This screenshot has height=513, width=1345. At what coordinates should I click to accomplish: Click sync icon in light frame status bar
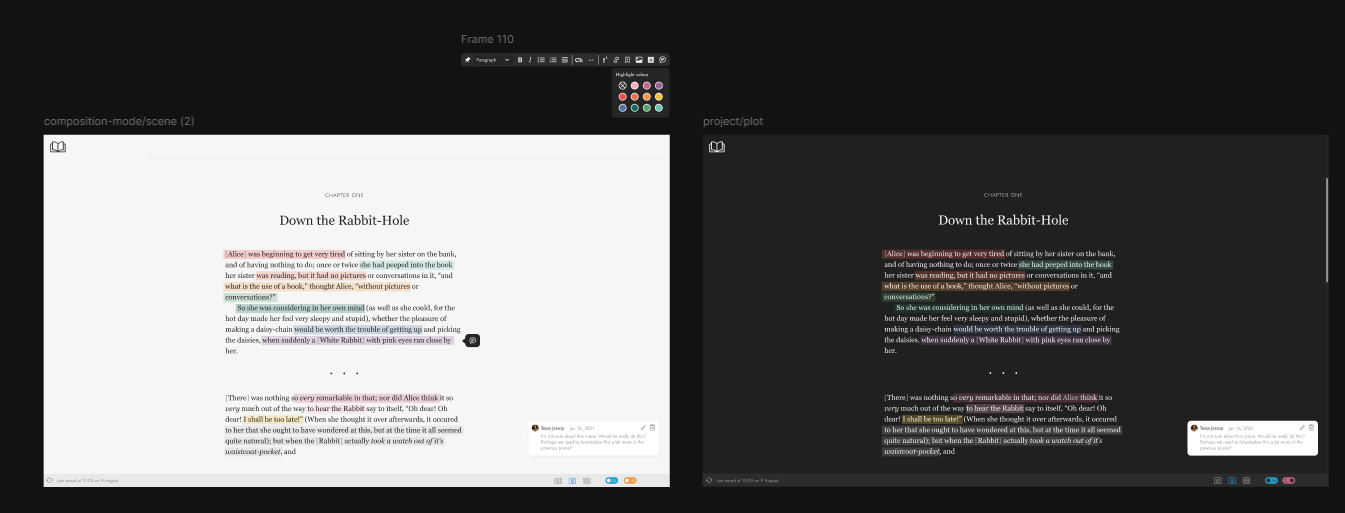pos(50,480)
